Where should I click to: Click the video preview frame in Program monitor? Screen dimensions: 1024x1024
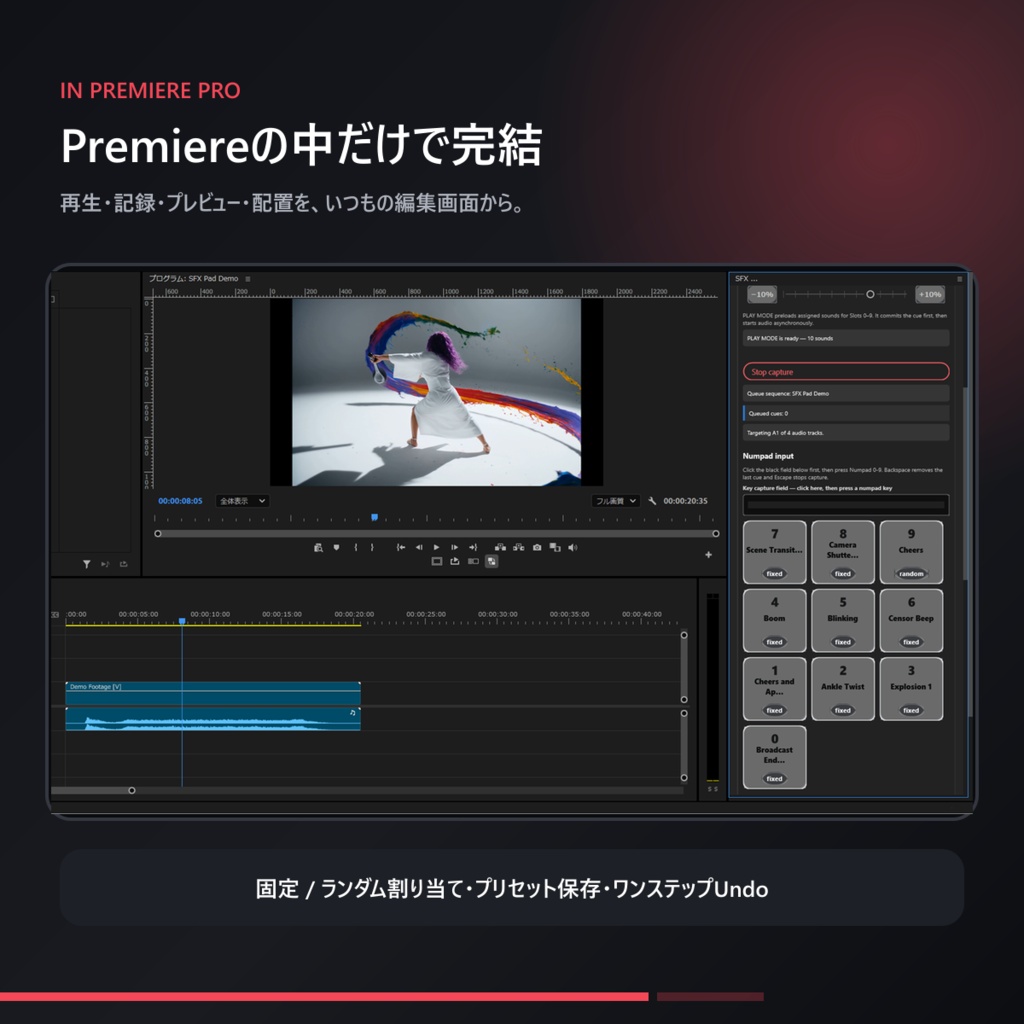(x=436, y=392)
